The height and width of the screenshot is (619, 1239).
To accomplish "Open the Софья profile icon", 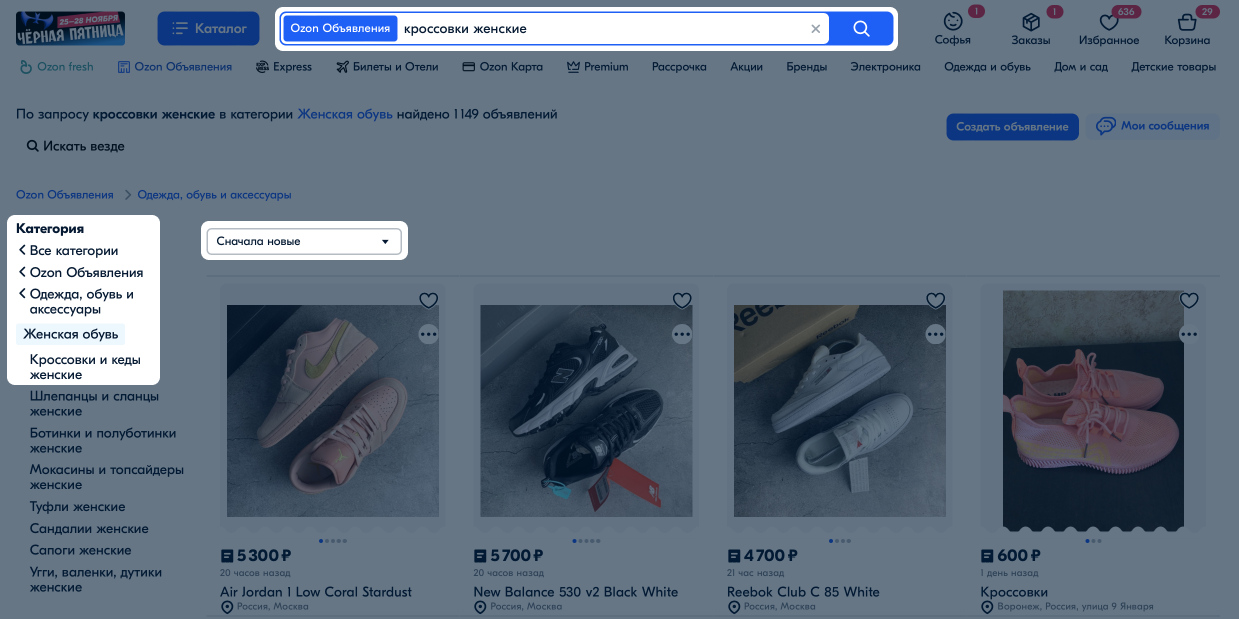I will click(953, 28).
